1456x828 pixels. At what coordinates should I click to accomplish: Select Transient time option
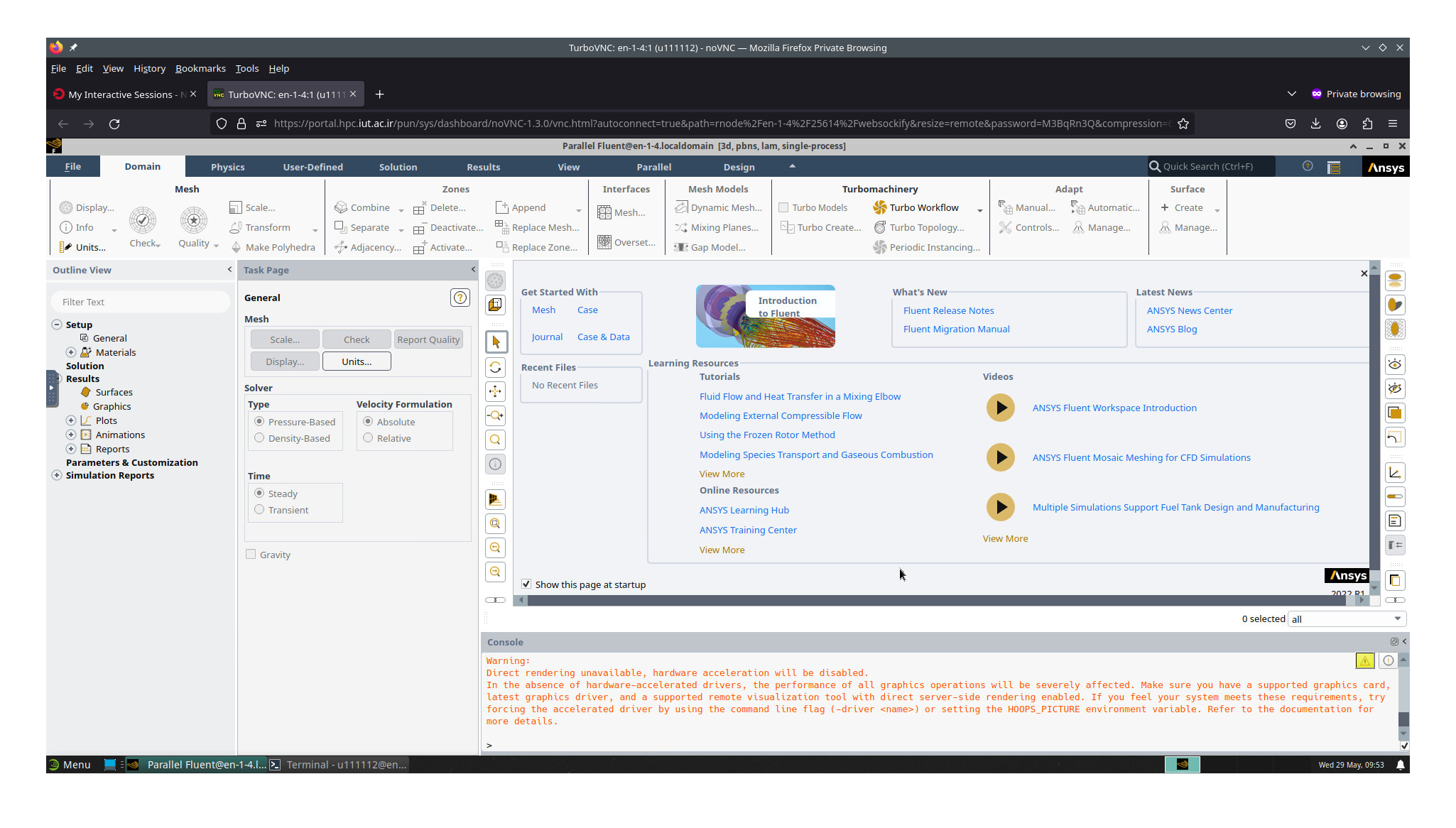pyautogui.click(x=259, y=510)
